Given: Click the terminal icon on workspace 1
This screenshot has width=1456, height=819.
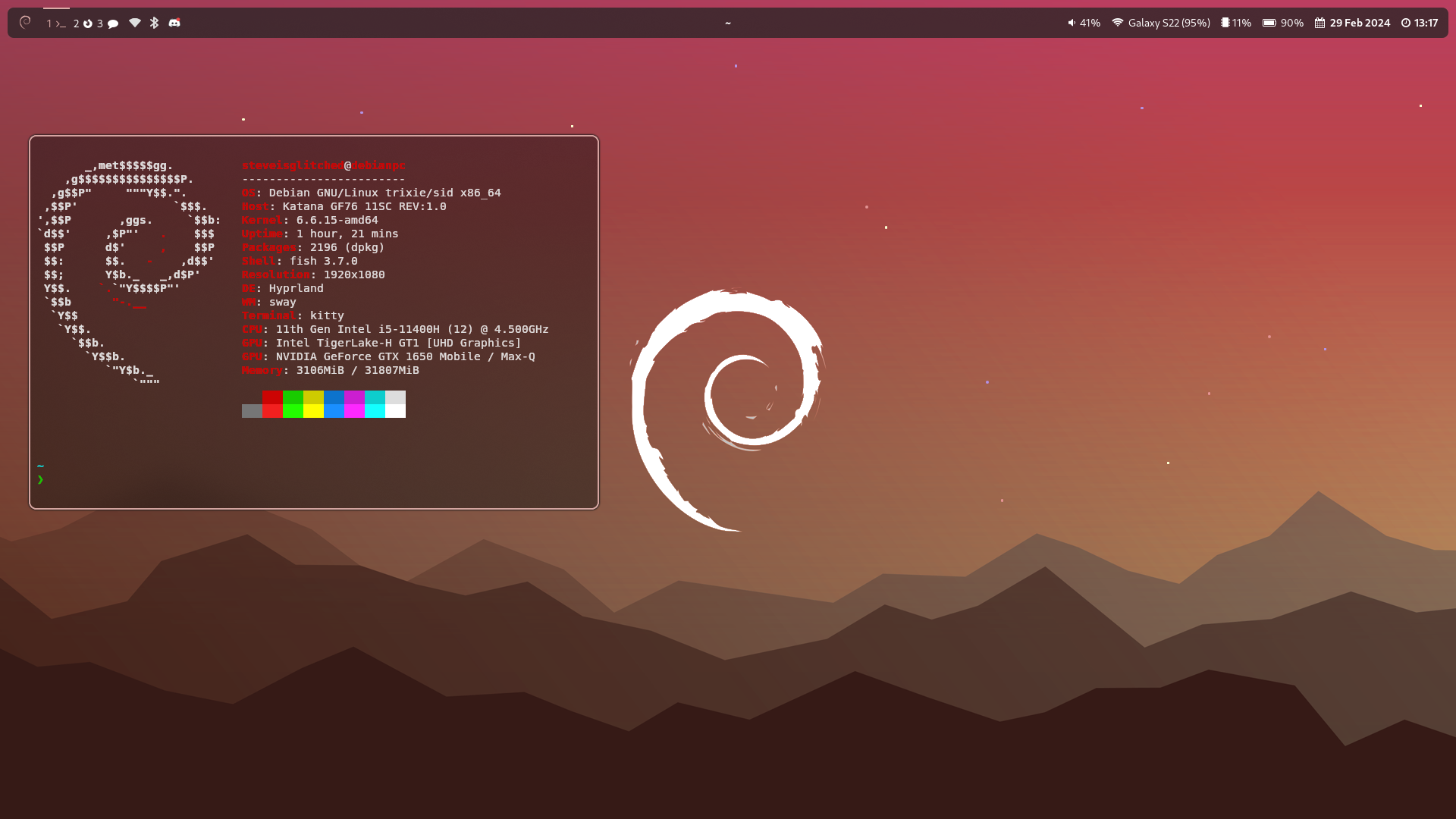Looking at the screenshot, I should 60,23.
